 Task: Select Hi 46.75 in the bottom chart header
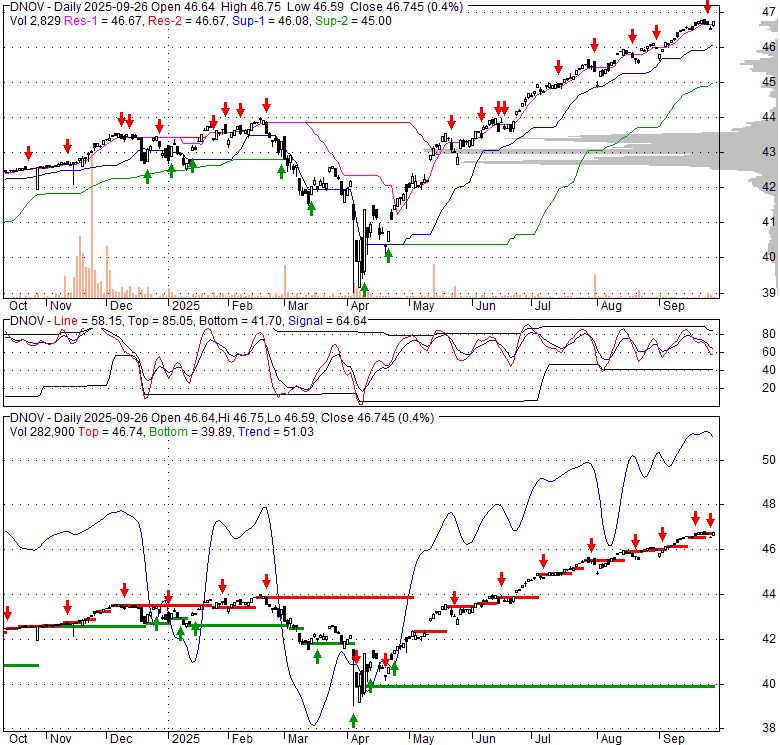pos(241,418)
